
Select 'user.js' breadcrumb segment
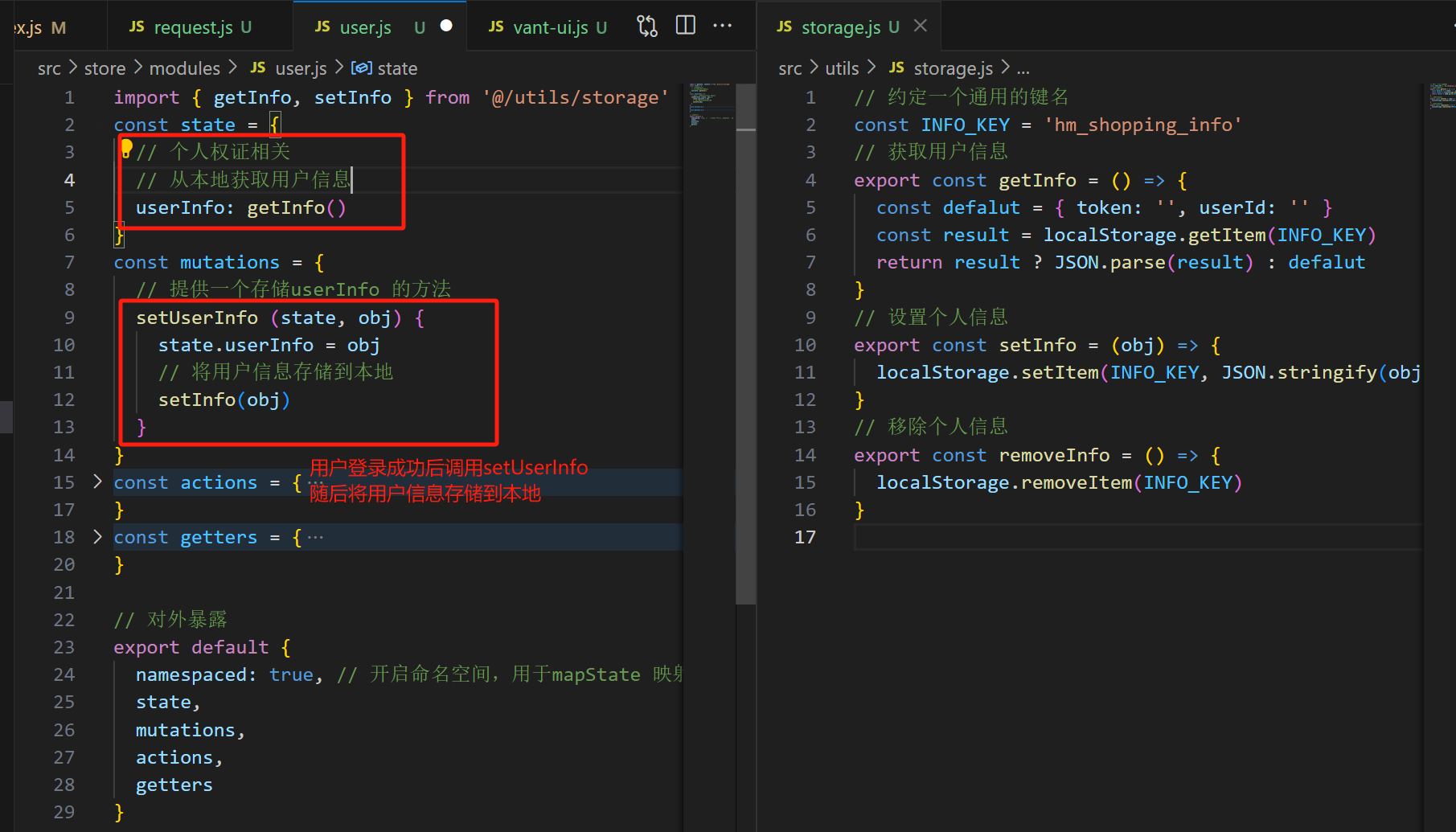tap(301, 68)
